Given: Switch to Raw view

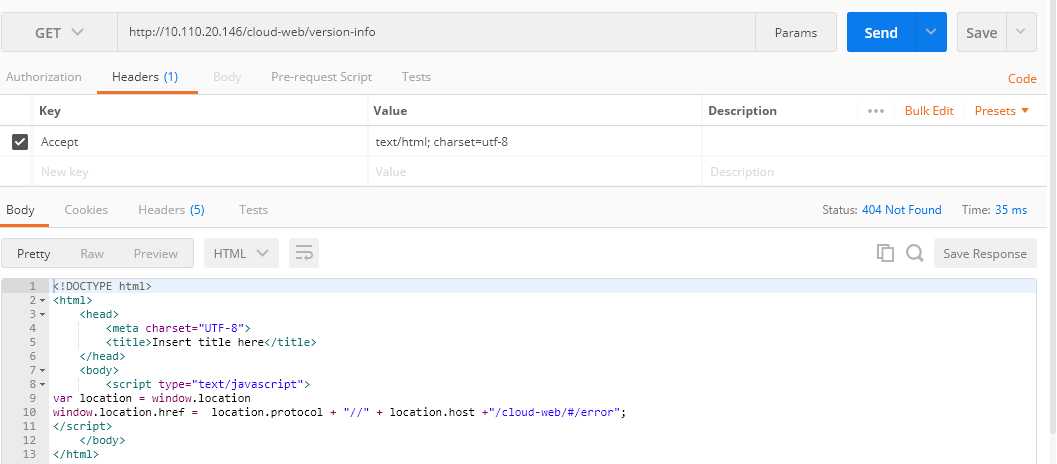Looking at the screenshot, I should coord(92,254).
